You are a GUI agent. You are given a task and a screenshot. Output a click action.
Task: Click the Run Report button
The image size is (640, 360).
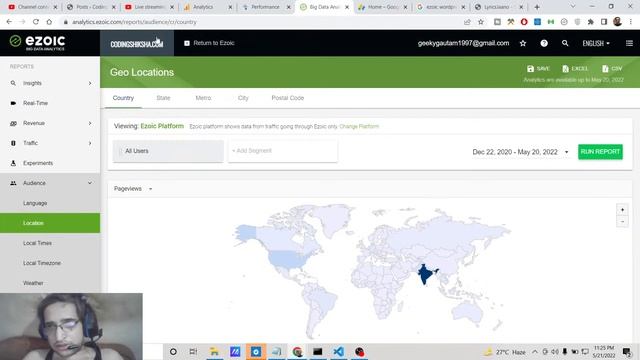click(600, 152)
